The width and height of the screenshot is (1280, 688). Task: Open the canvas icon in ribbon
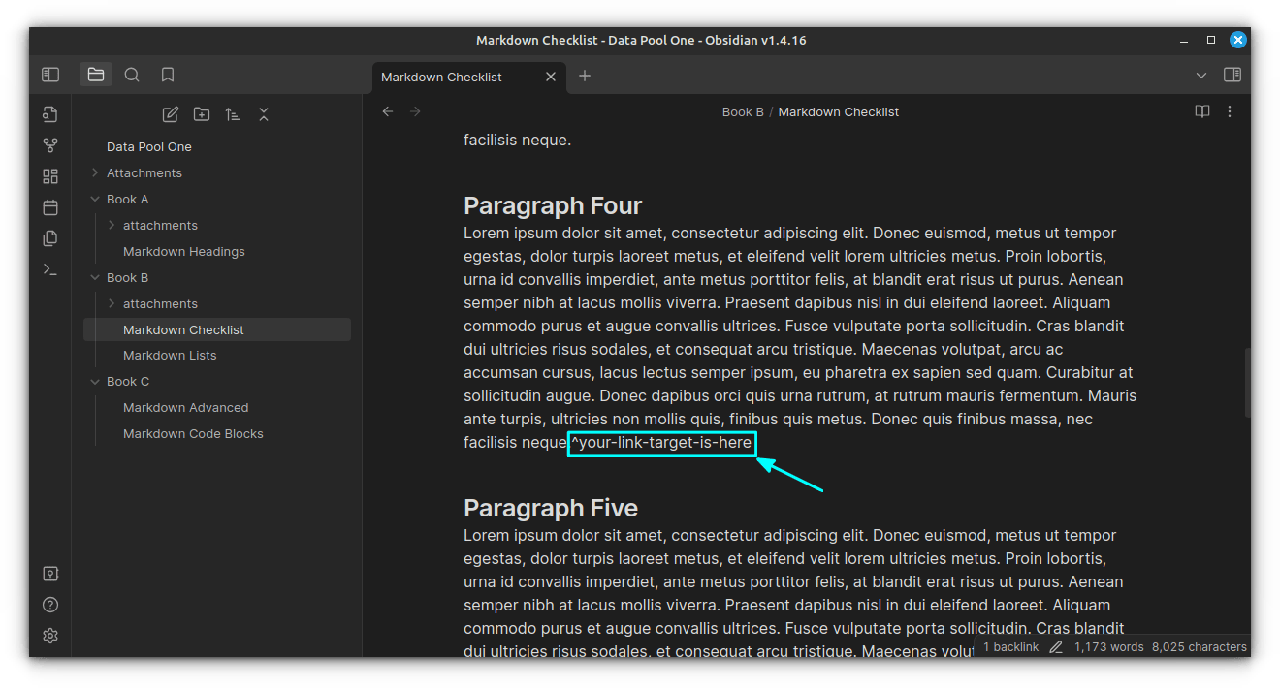tap(51, 176)
